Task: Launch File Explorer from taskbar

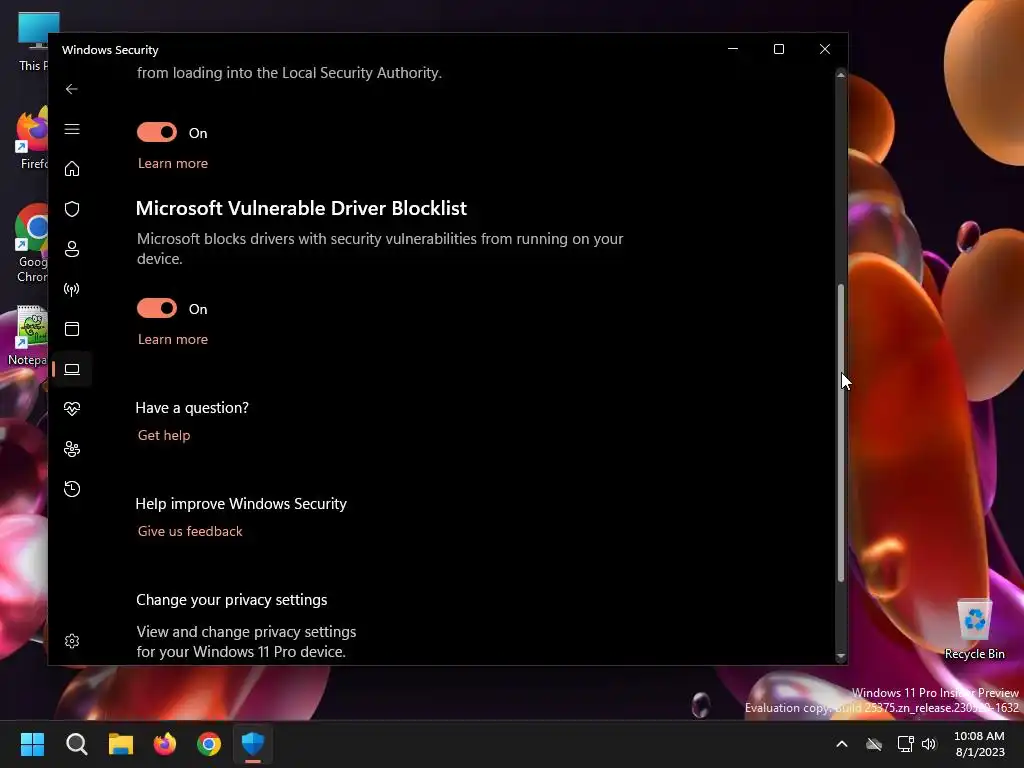Action: pos(121,744)
